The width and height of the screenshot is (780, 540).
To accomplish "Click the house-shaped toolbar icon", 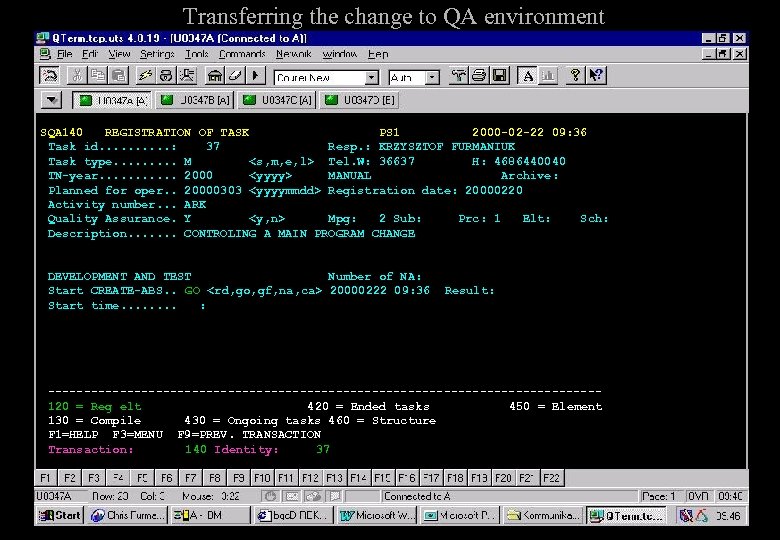I will click(x=214, y=76).
